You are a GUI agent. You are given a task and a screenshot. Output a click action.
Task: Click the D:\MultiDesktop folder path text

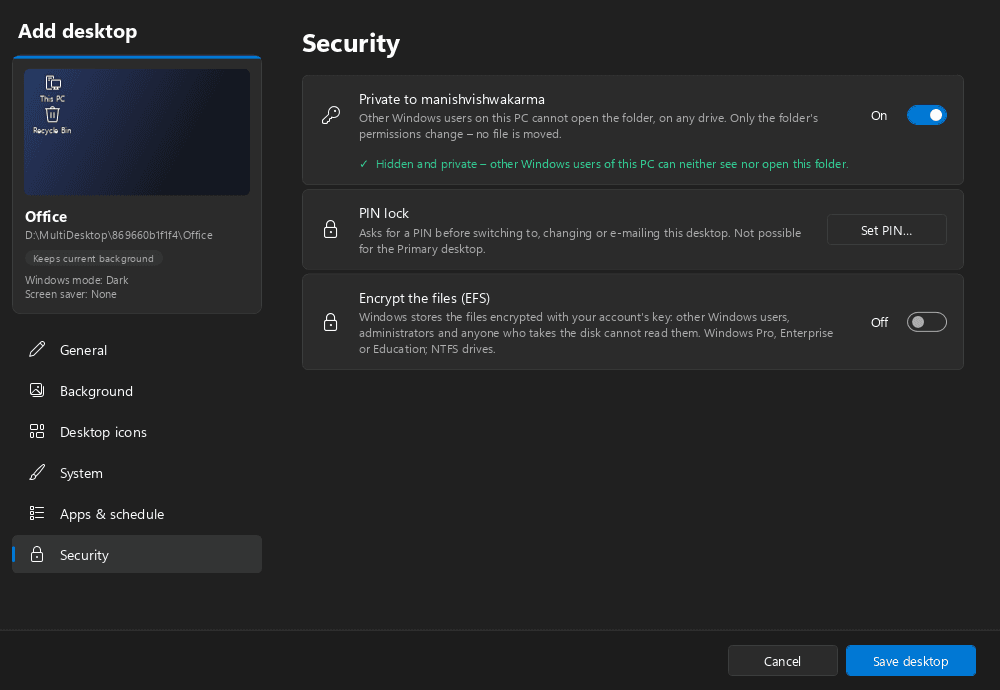tap(119, 235)
